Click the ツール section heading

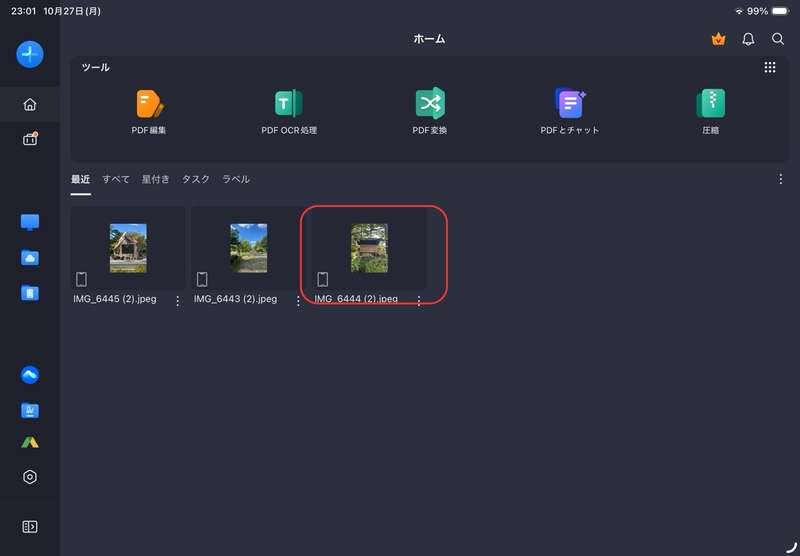pos(95,67)
